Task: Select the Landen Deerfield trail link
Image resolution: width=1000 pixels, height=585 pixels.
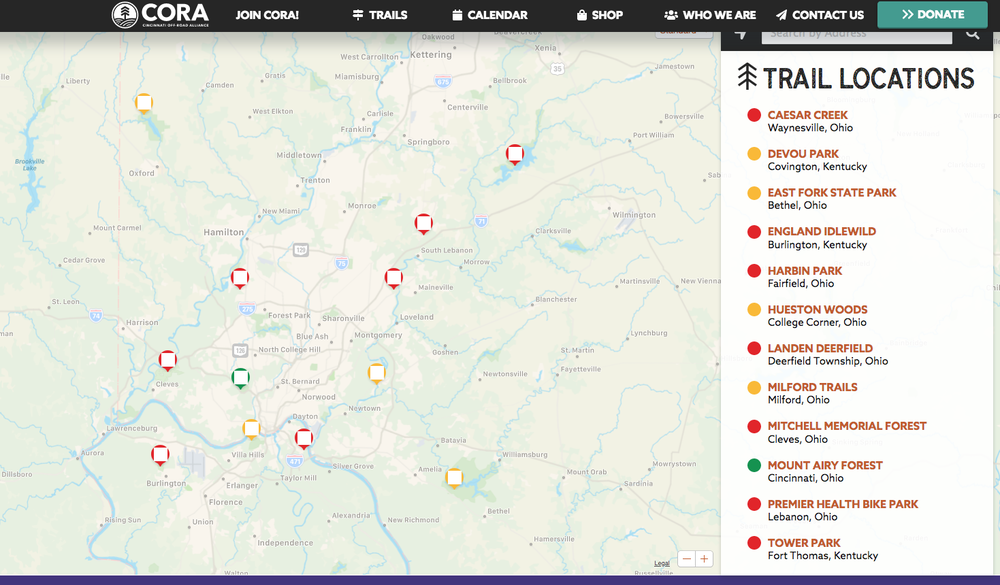Action: click(x=820, y=348)
